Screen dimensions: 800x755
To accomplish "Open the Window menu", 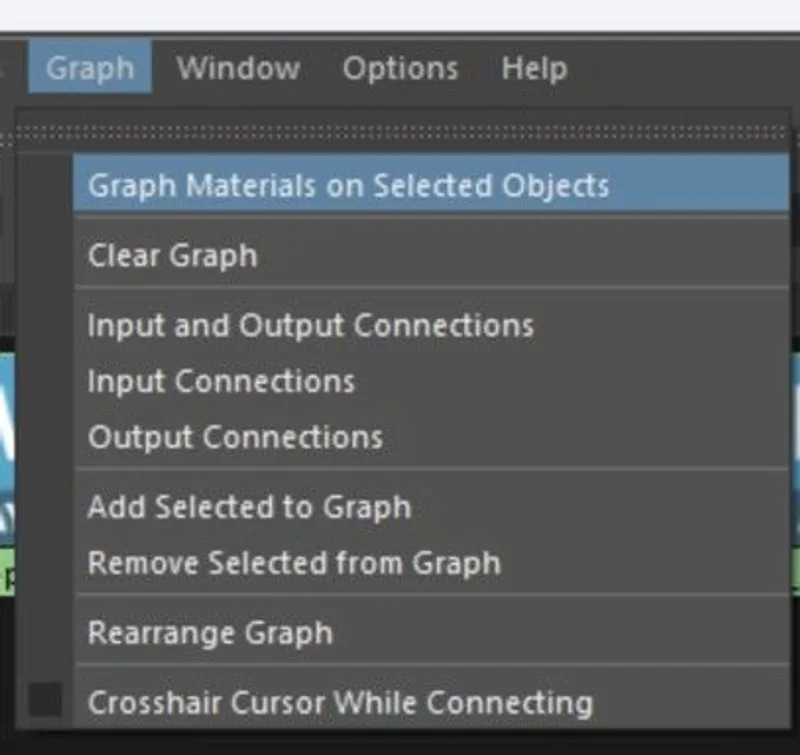I will click(238, 68).
